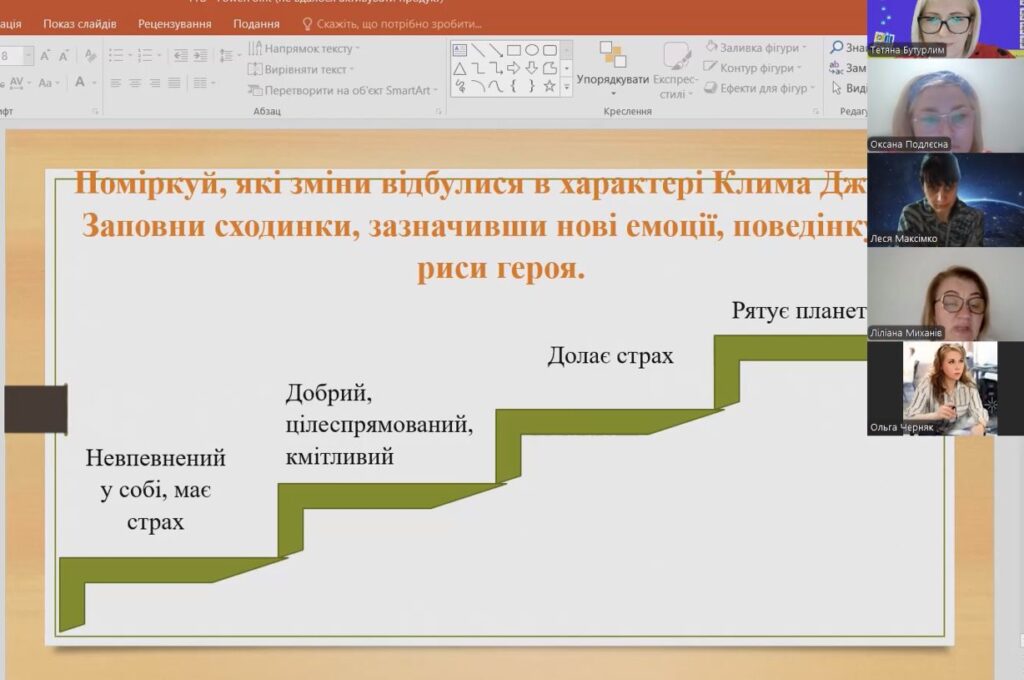Select Ліліана Миханів video thumbnail
The width and height of the screenshot is (1024, 680).
(x=945, y=294)
